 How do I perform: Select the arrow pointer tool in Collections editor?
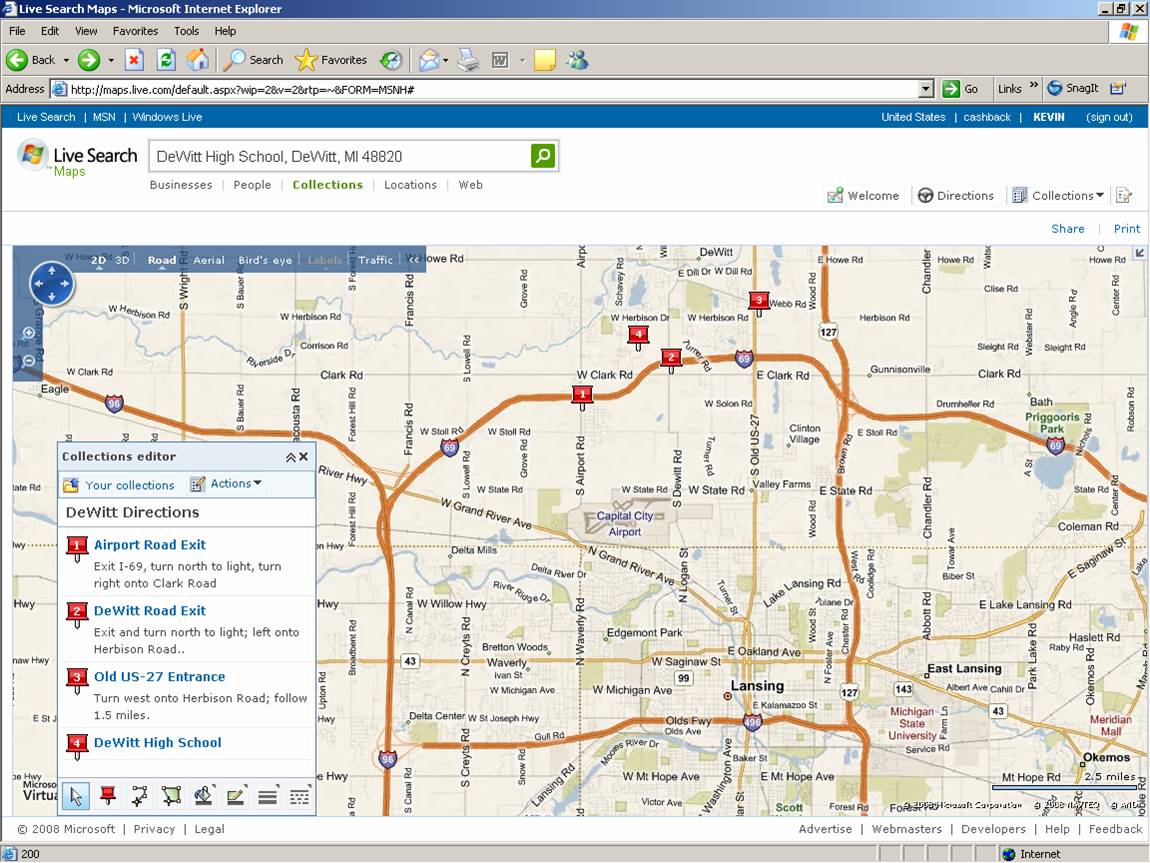[76, 796]
